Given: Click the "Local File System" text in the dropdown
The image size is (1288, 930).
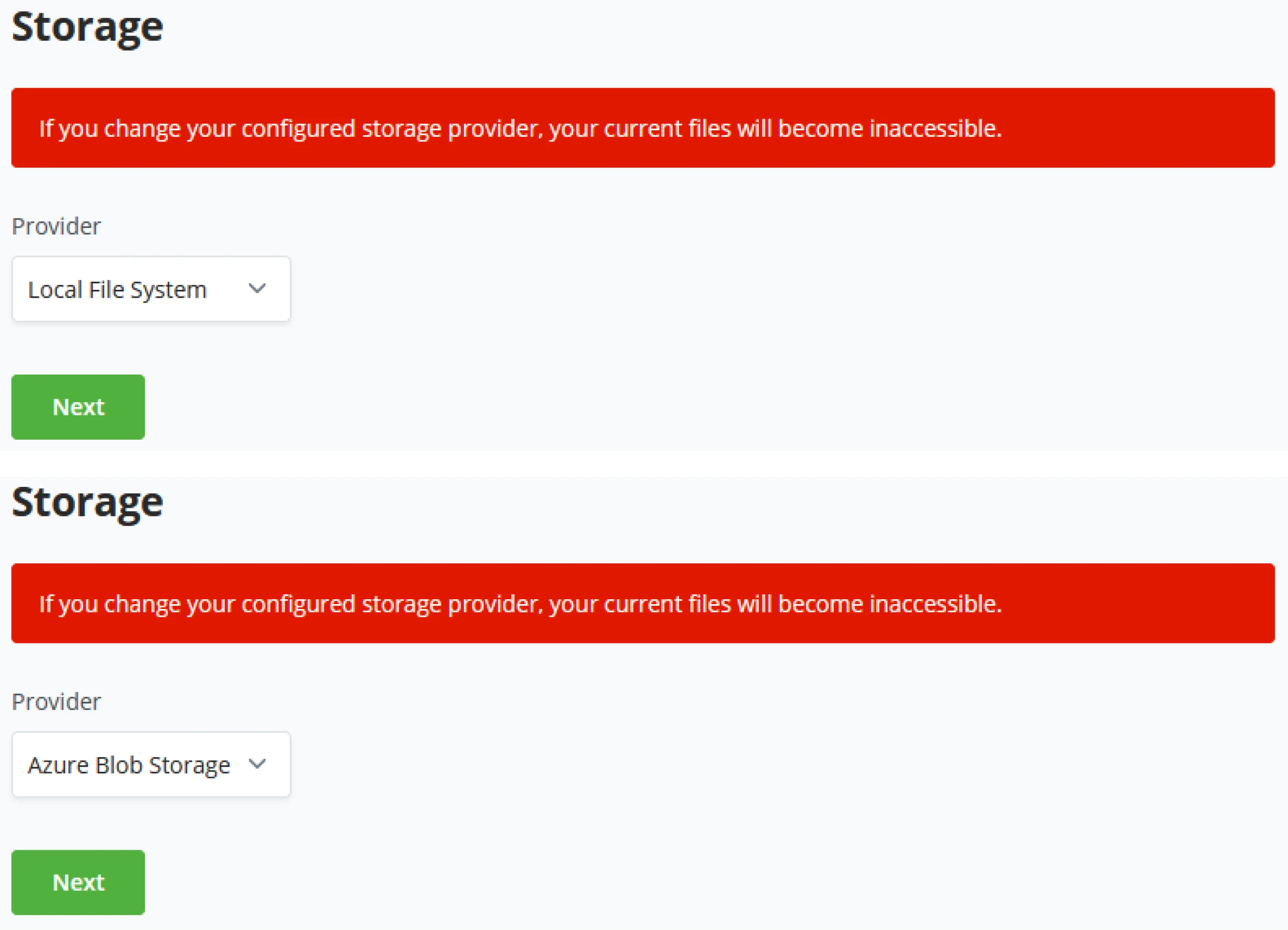Looking at the screenshot, I should click(x=117, y=289).
